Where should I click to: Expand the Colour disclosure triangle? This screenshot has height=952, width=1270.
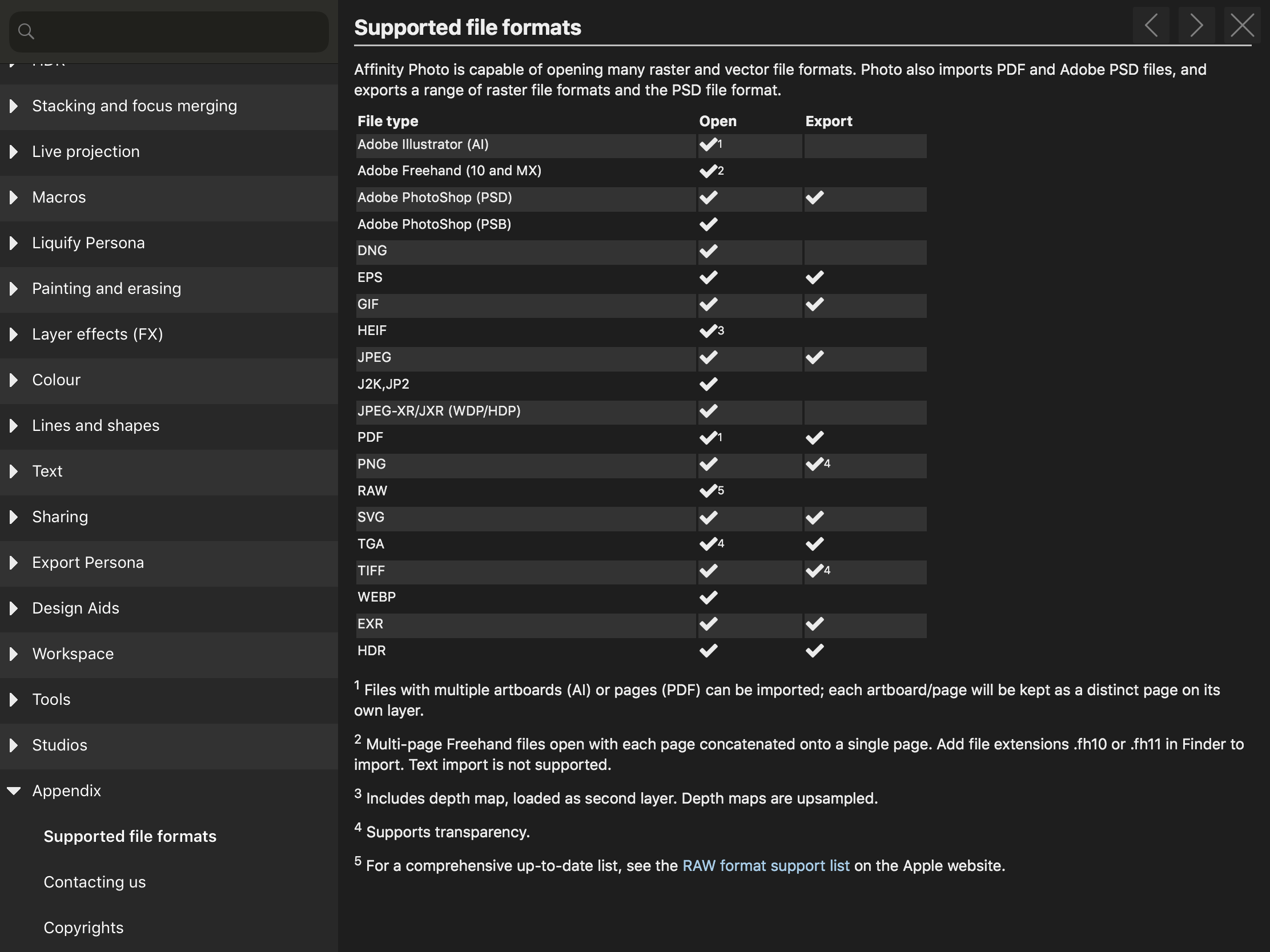[x=13, y=380]
